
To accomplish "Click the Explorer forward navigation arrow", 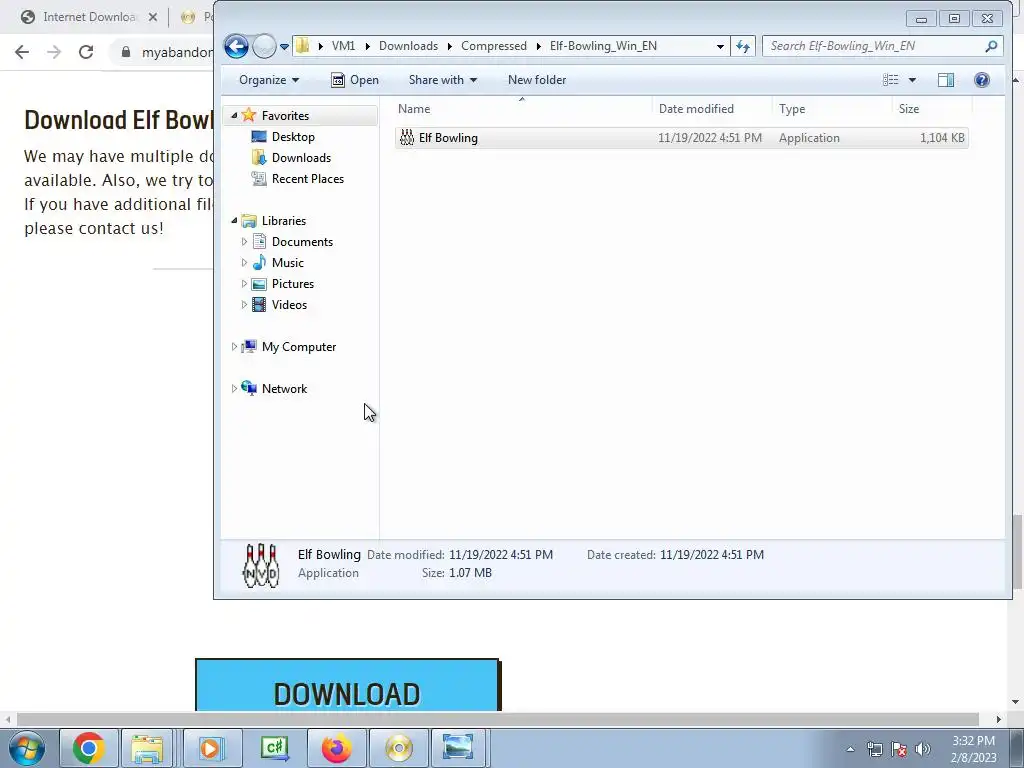I will (x=264, y=46).
